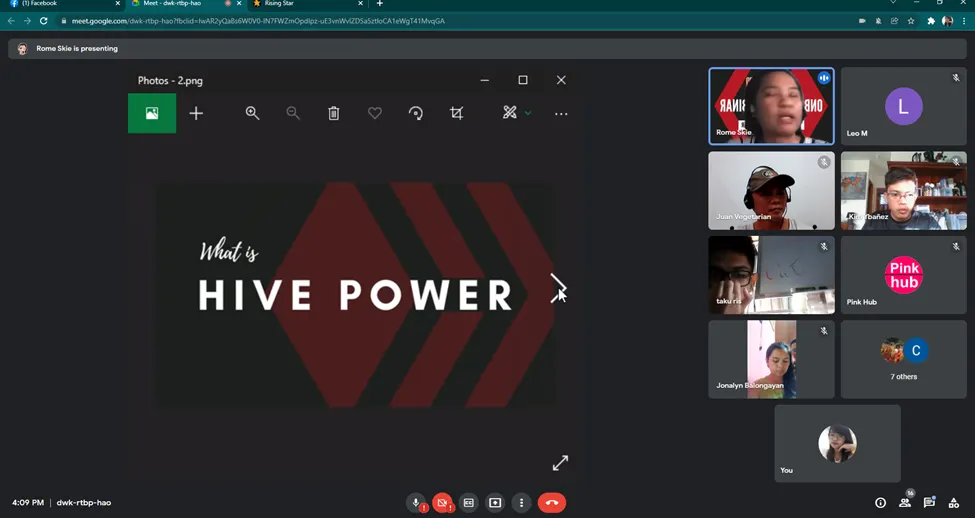Click the plus Add to button in Photos
The image size is (975, 518).
click(196, 113)
